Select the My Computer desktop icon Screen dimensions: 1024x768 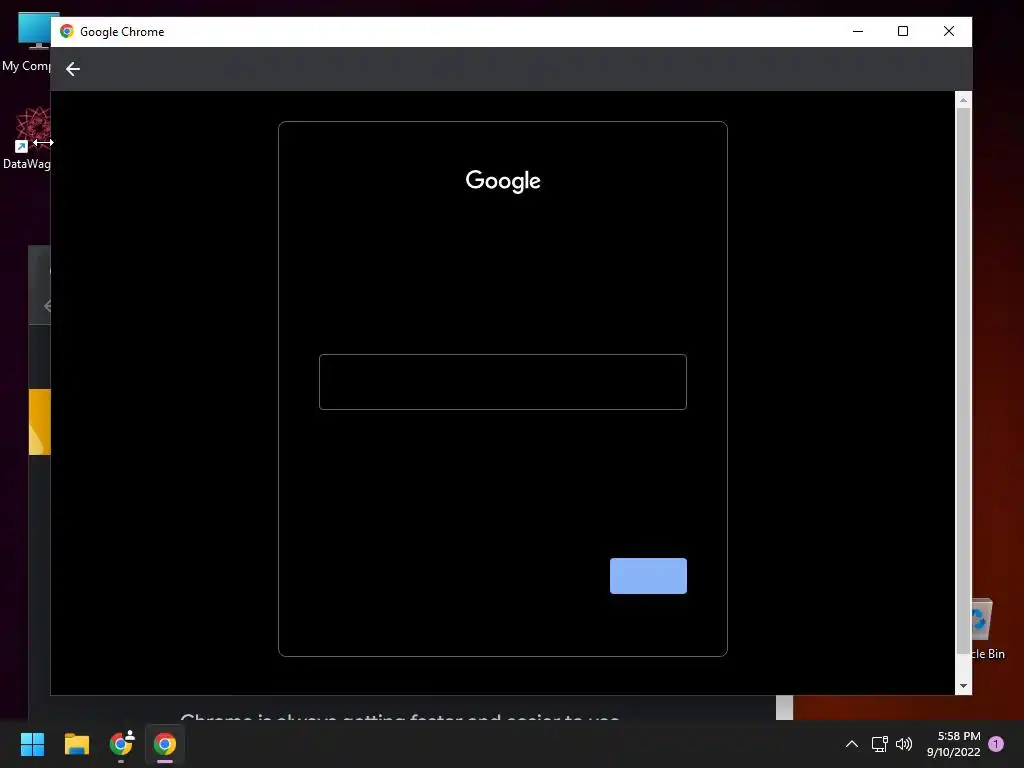point(26,42)
